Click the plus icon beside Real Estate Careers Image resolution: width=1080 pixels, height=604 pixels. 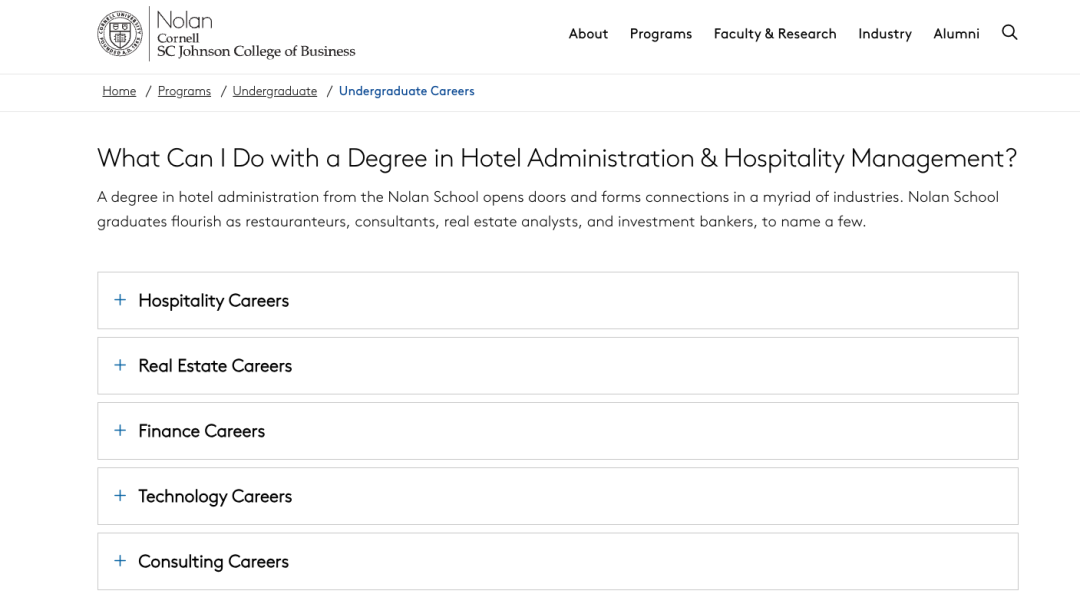pos(120,366)
